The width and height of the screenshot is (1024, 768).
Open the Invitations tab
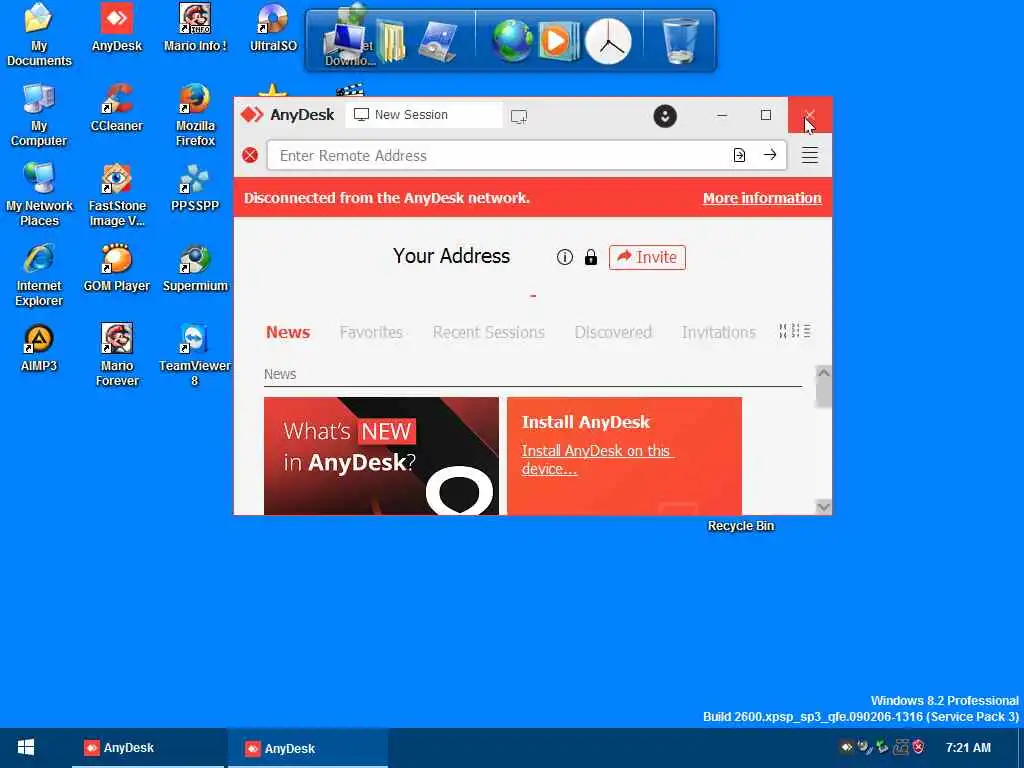[x=718, y=332]
